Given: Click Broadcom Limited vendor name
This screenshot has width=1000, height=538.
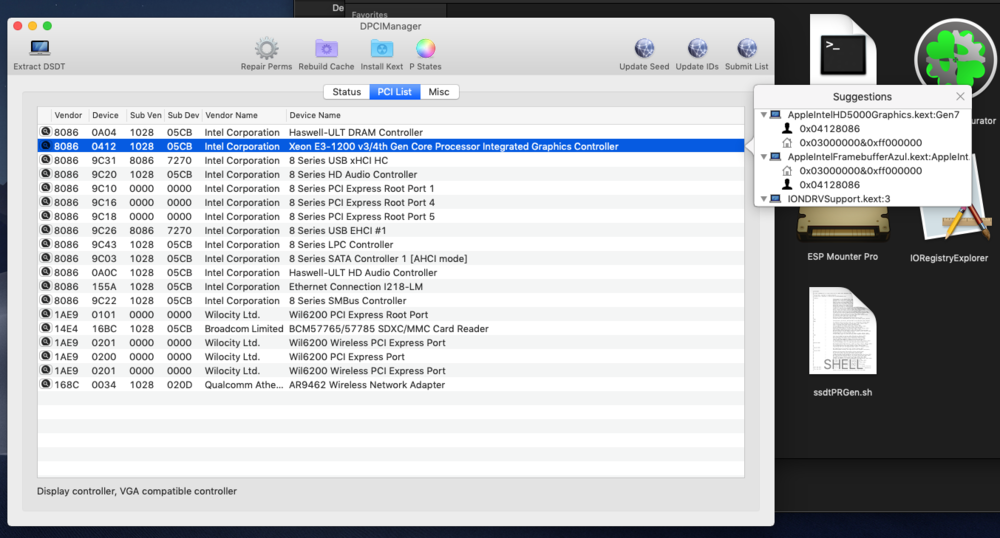Looking at the screenshot, I should 244,329.
